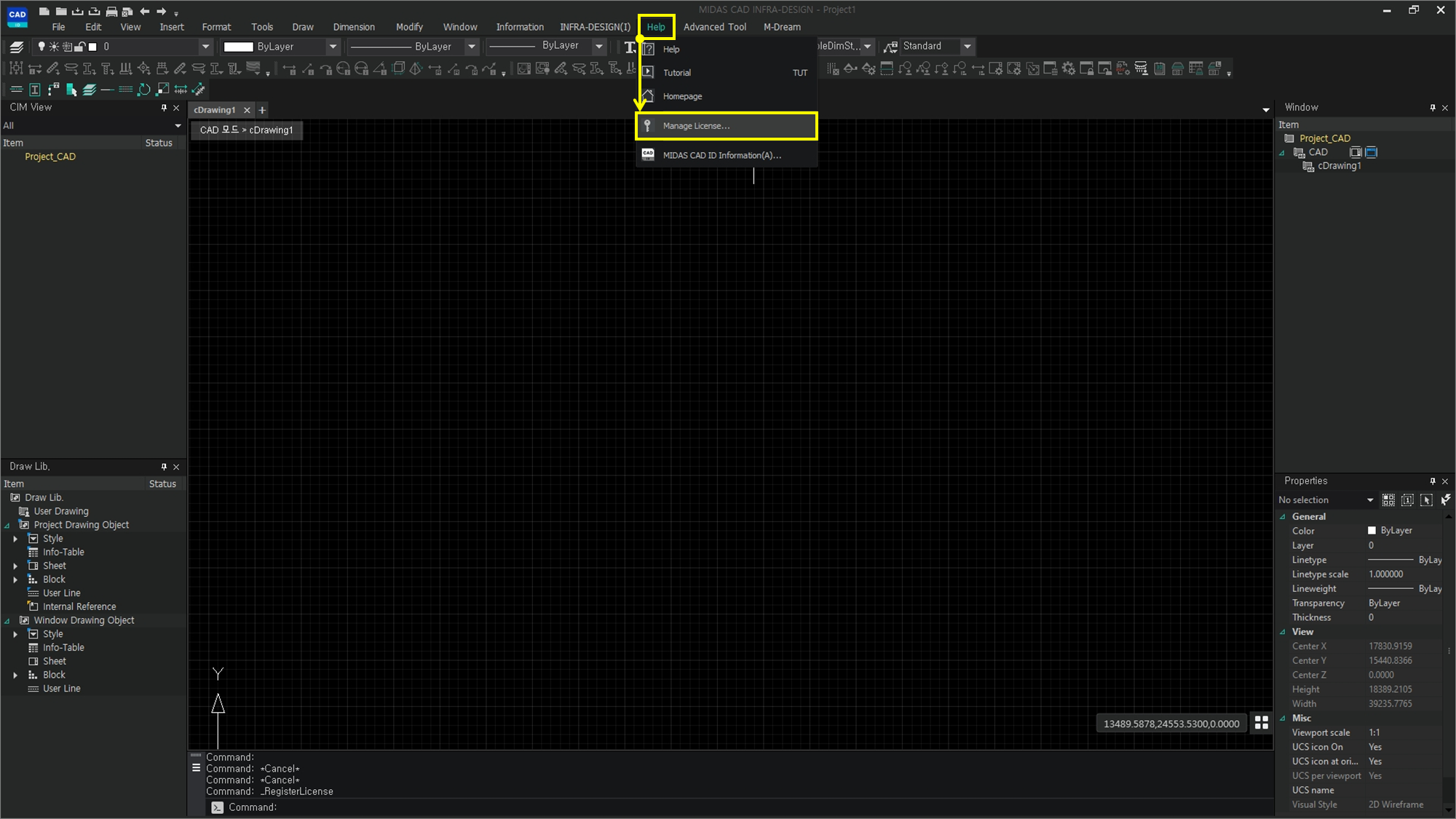1456x819 pixels.
Task: Click the scale icon in bottom toolbar row
Action: 162,90
